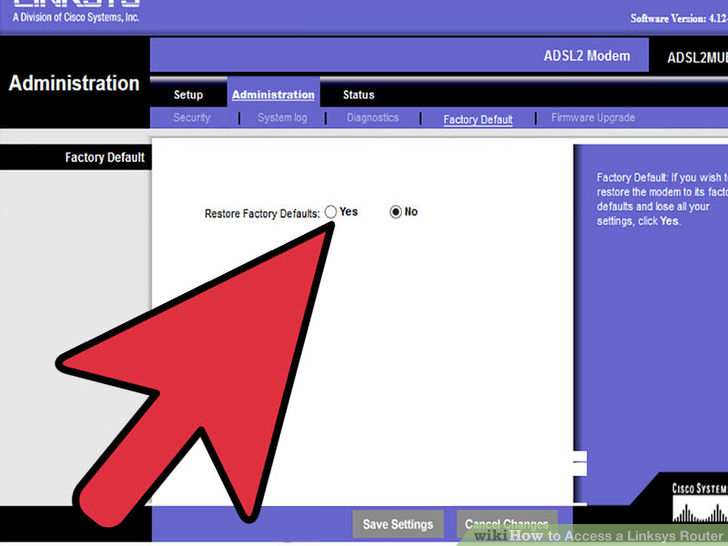The width and height of the screenshot is (728, 546).
Task: Open the Firmware Upgrade sub-tab
Action: [x=593, y=118]
